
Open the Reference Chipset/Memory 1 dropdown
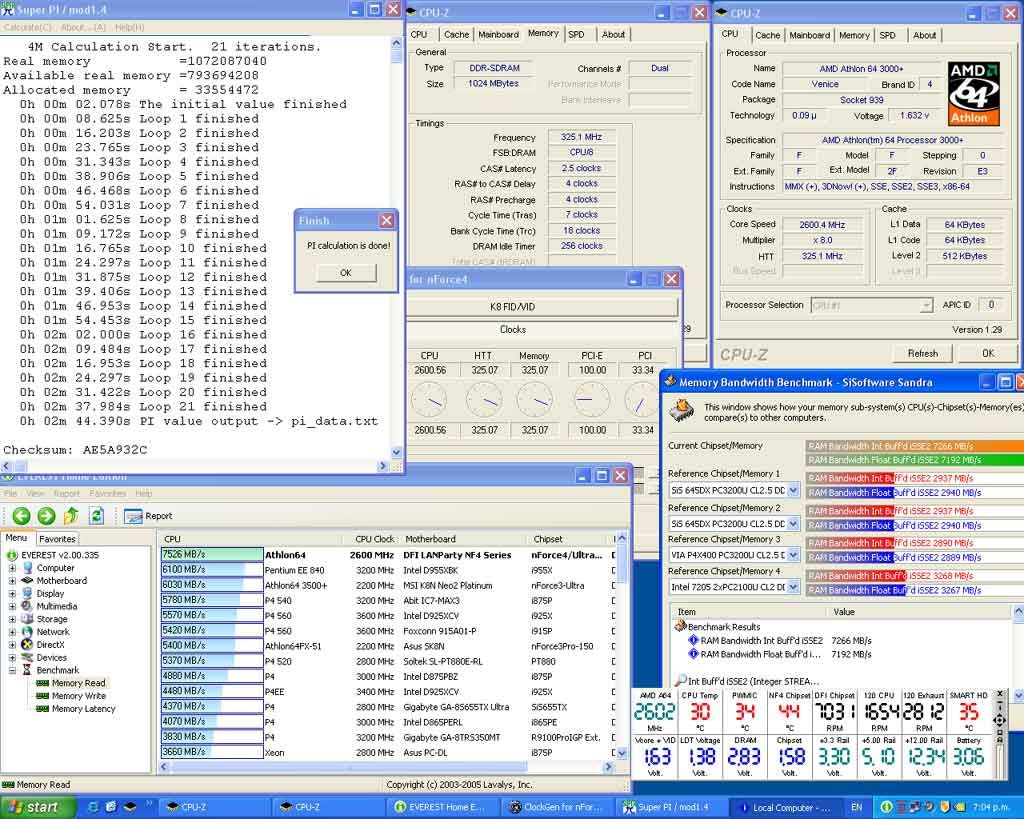(x=793, y=491)
